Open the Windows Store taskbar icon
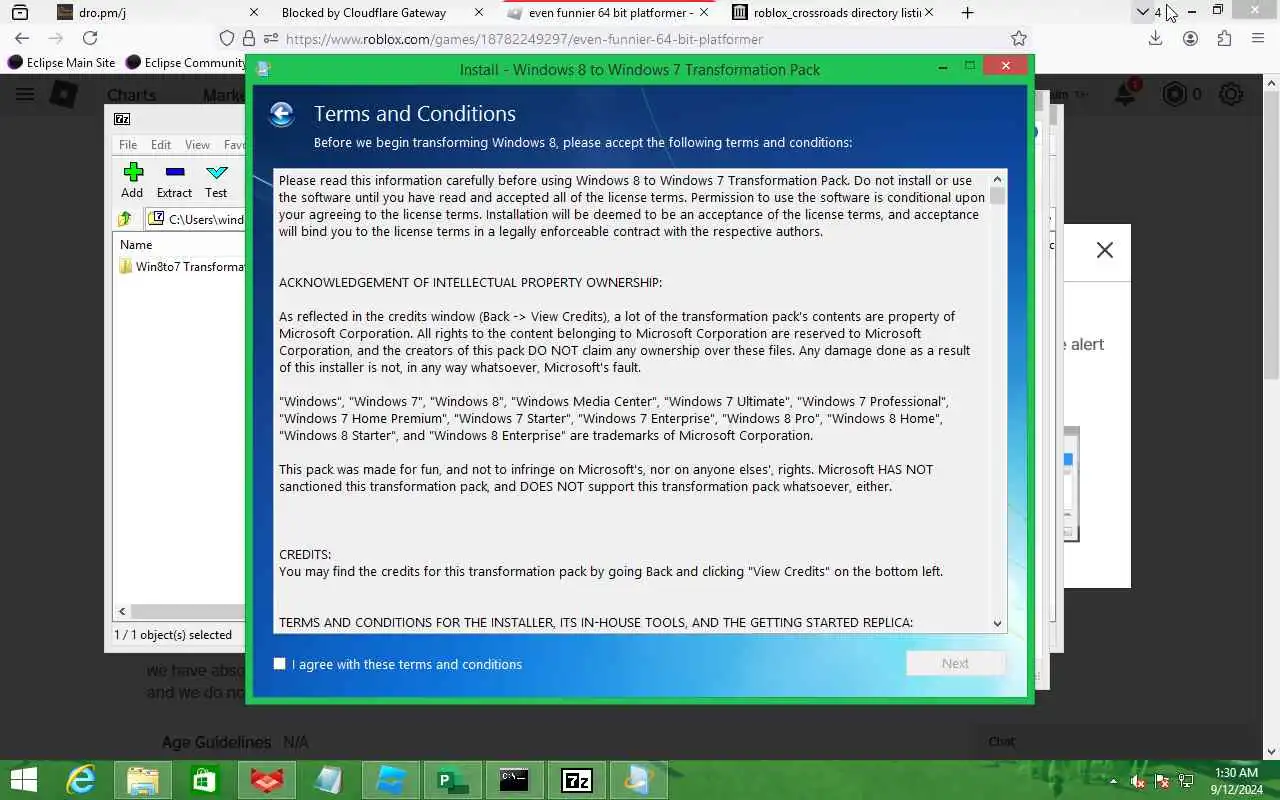 tap(205, 780)
